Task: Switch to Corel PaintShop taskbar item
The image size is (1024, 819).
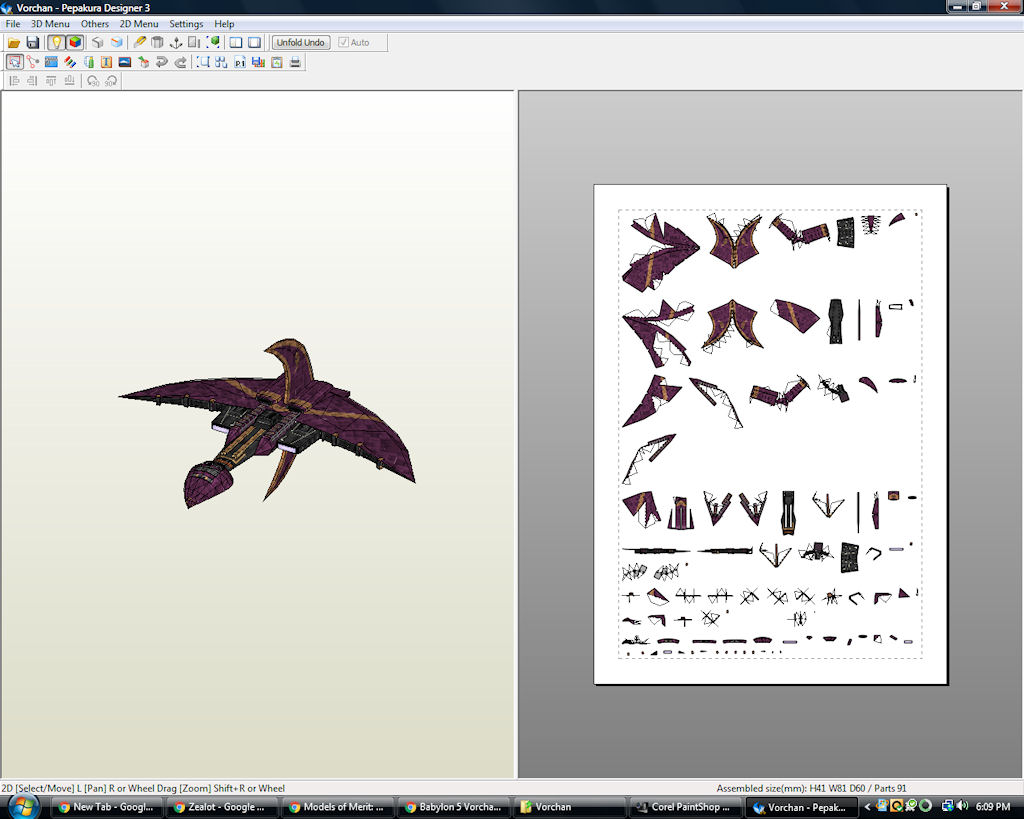Action: (684, 807)
